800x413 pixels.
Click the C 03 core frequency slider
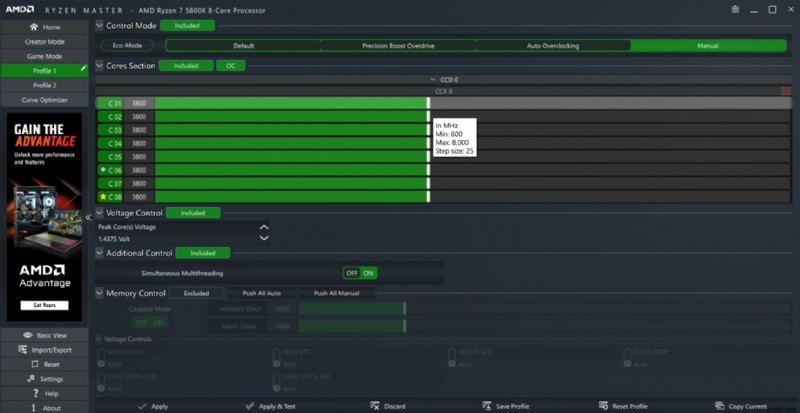point(472,130)
